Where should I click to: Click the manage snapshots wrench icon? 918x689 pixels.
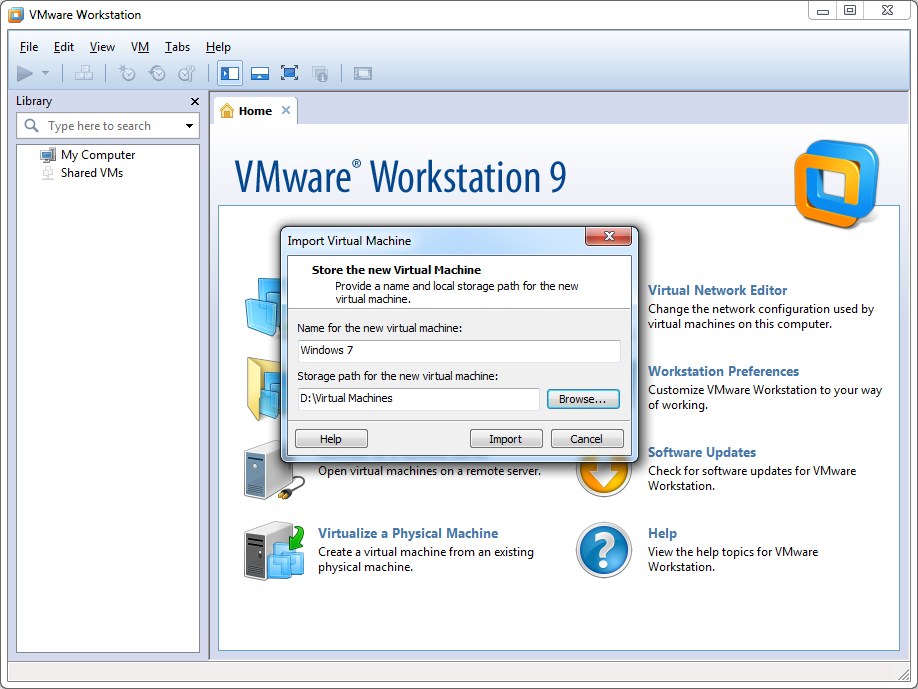point(186,73)
